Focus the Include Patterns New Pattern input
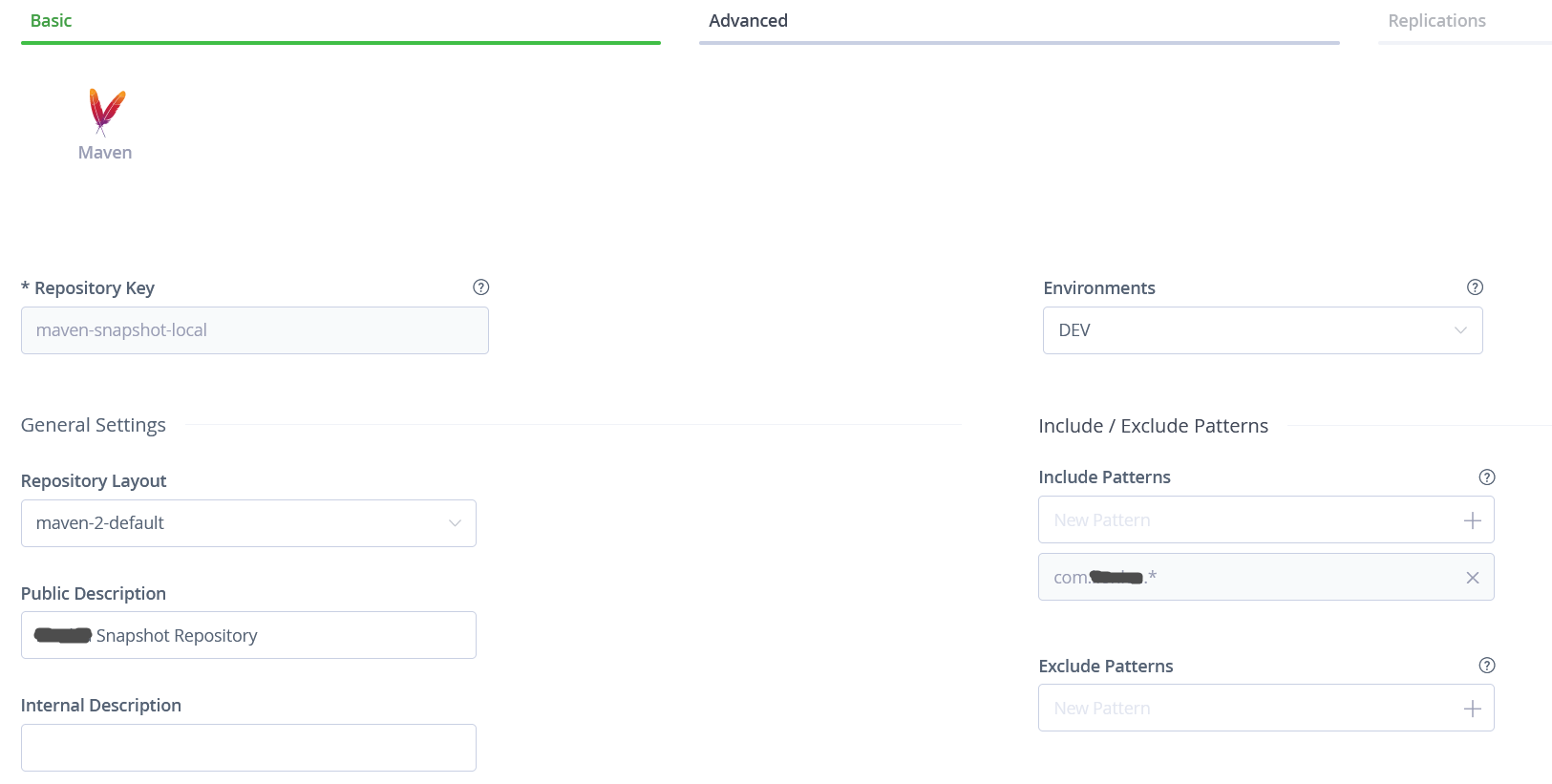This screenshot has height=784, width=1552. pos(1246,520)
